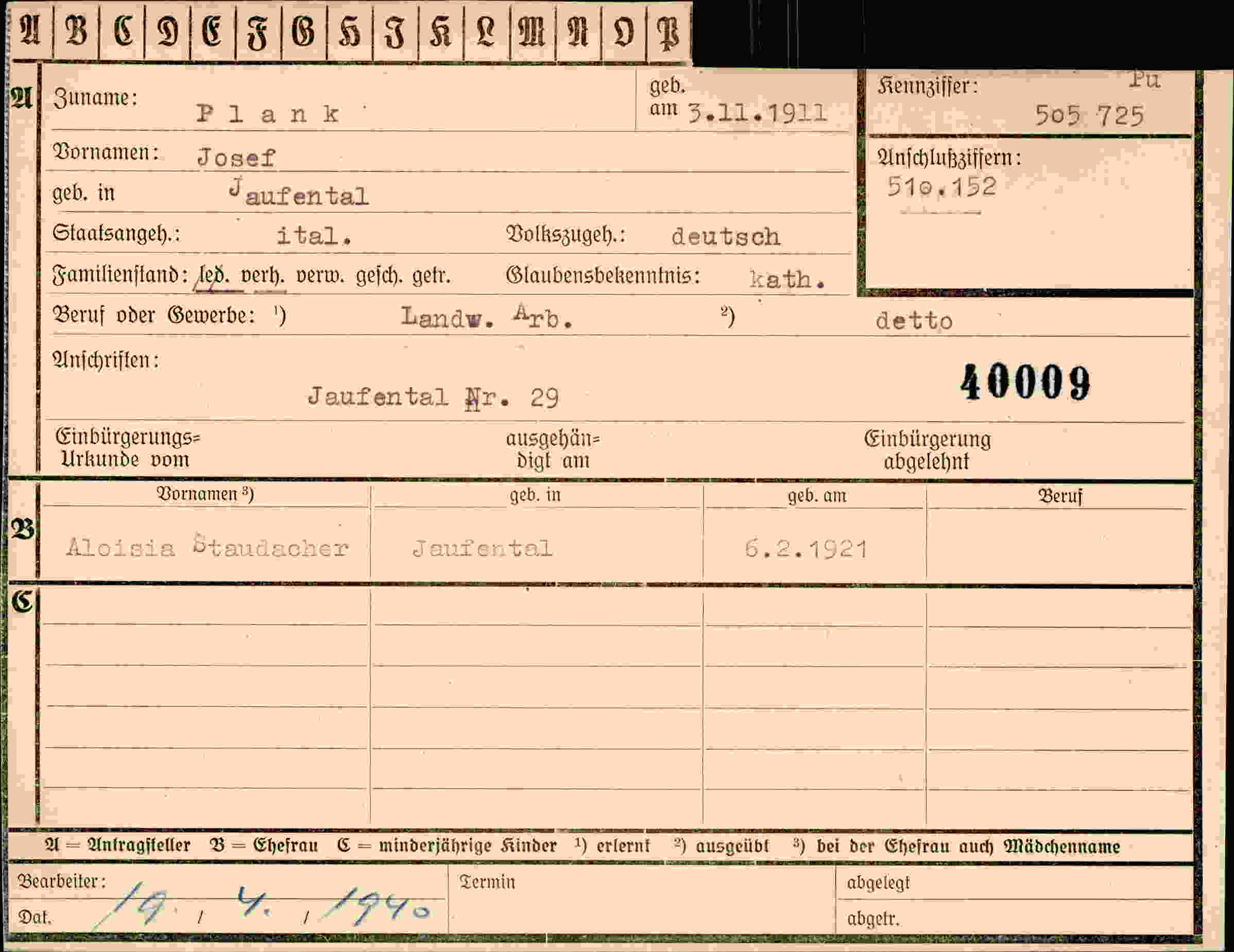Click the stamped number '40009'
The image size is (1234, 952).
pyautogui.click(x=1025, y=383)
